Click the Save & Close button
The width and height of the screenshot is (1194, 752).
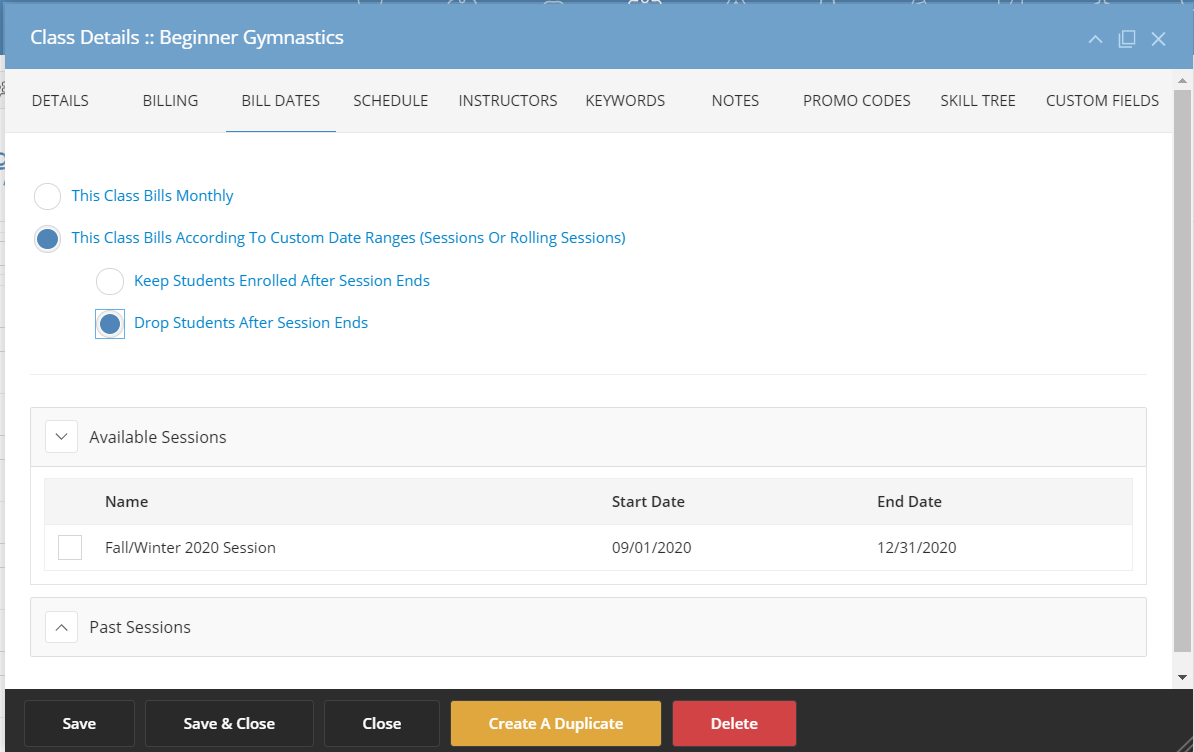click(229, 724)
